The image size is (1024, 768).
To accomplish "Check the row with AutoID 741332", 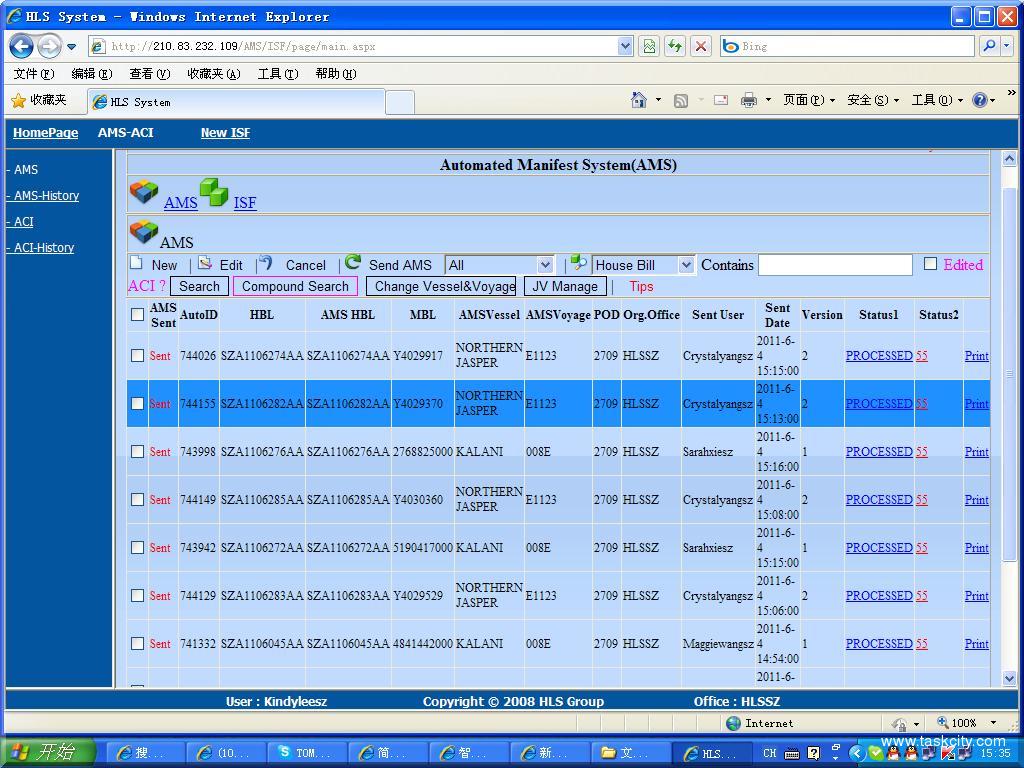I will 137,644.
